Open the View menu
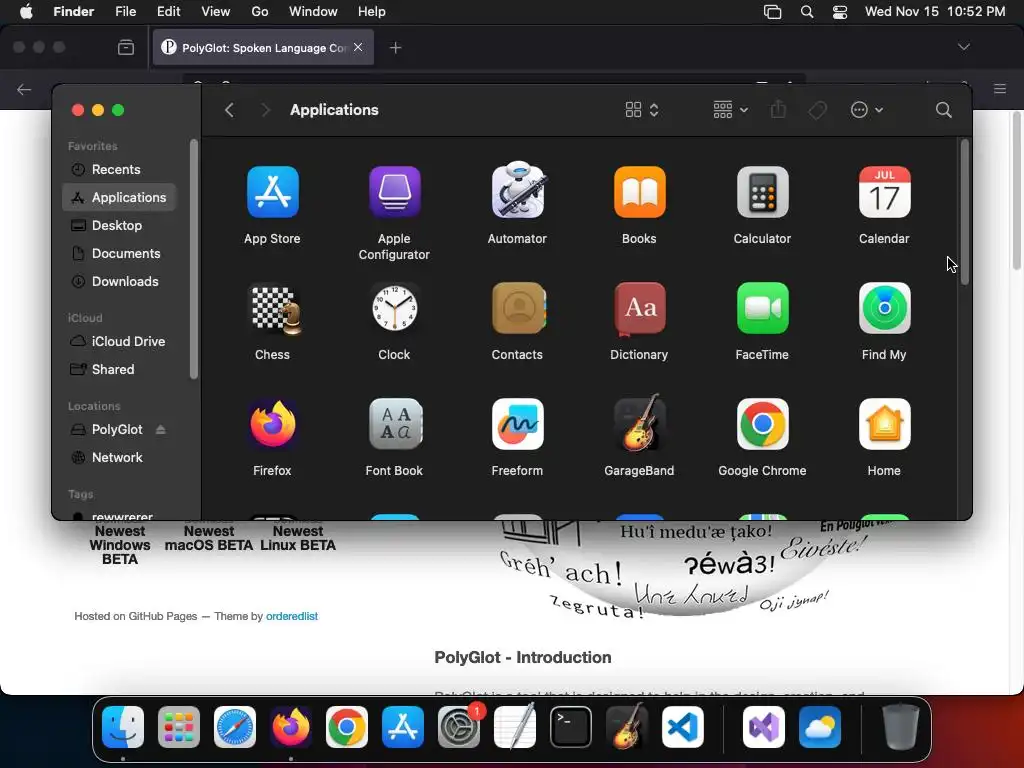 click(216, 12)
